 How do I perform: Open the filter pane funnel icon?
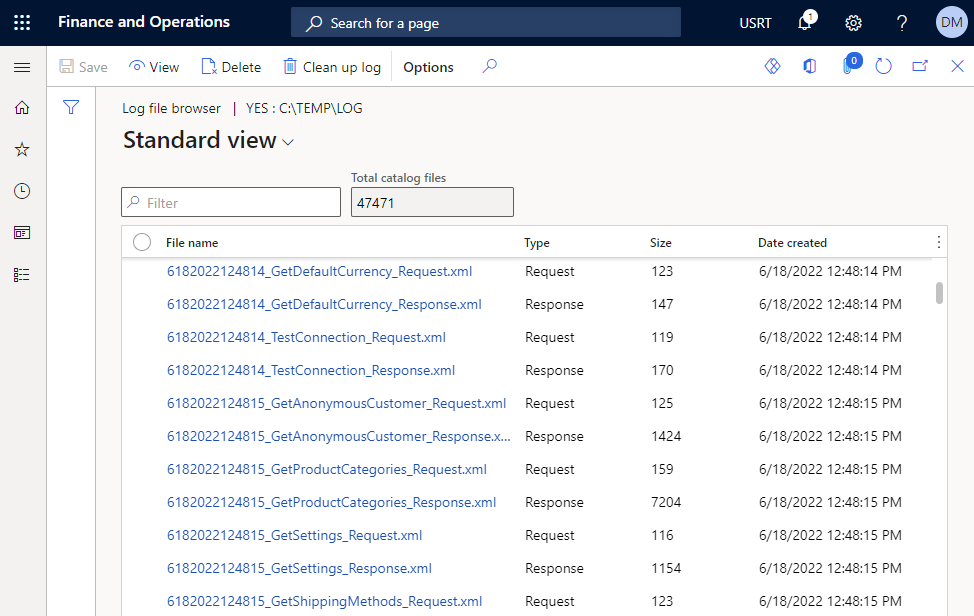71,108
